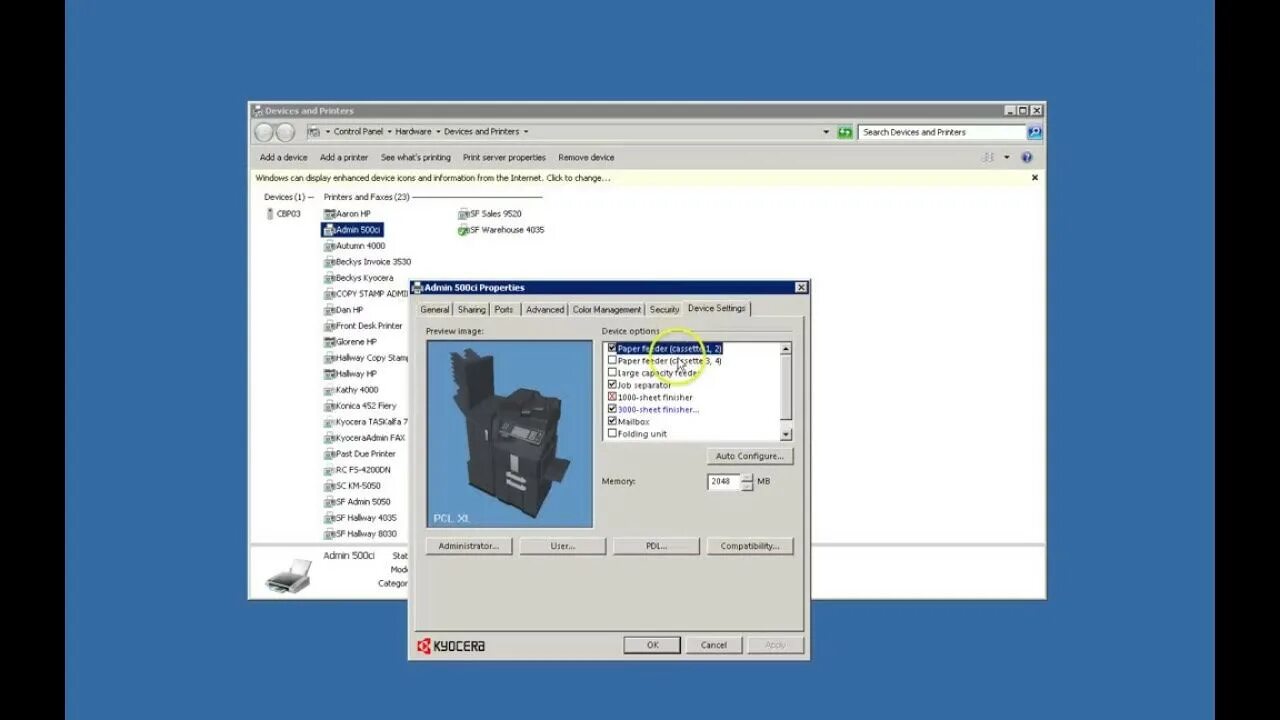This screenshot has width=1280, height=720.
Task: Expand the Hardware breadcrumb arrow
Action: pyautogui.click(x=437, y=132)
